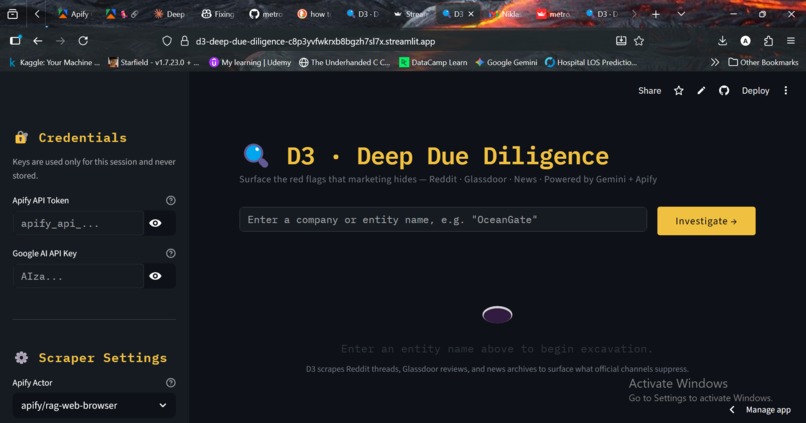Open help tooltip for Apify API Token
806x423 pixels.
click(x=171, y=200)
